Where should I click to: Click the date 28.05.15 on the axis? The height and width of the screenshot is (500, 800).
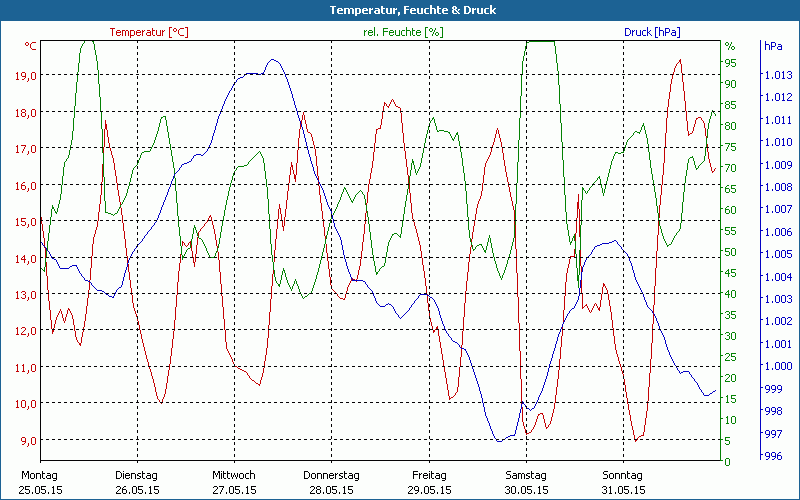click(331, 490)
